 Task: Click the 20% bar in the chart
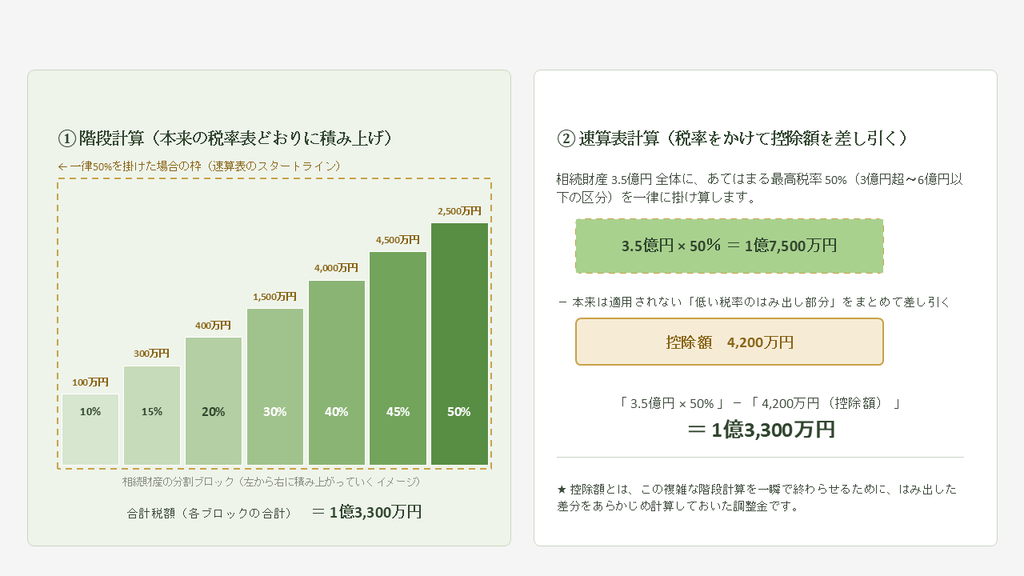(213, 401)
